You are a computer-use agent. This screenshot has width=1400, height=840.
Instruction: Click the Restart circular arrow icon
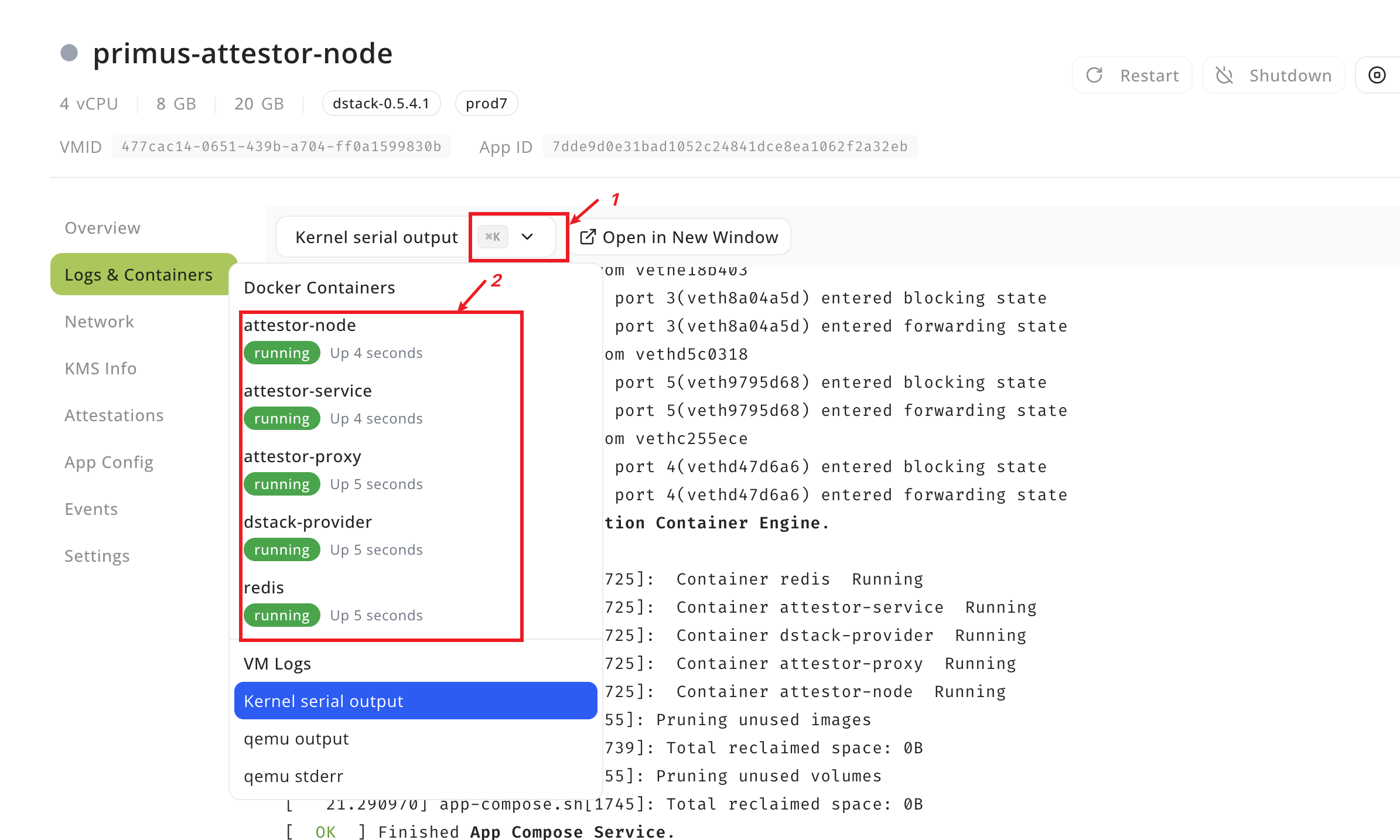click(1094, 76)
